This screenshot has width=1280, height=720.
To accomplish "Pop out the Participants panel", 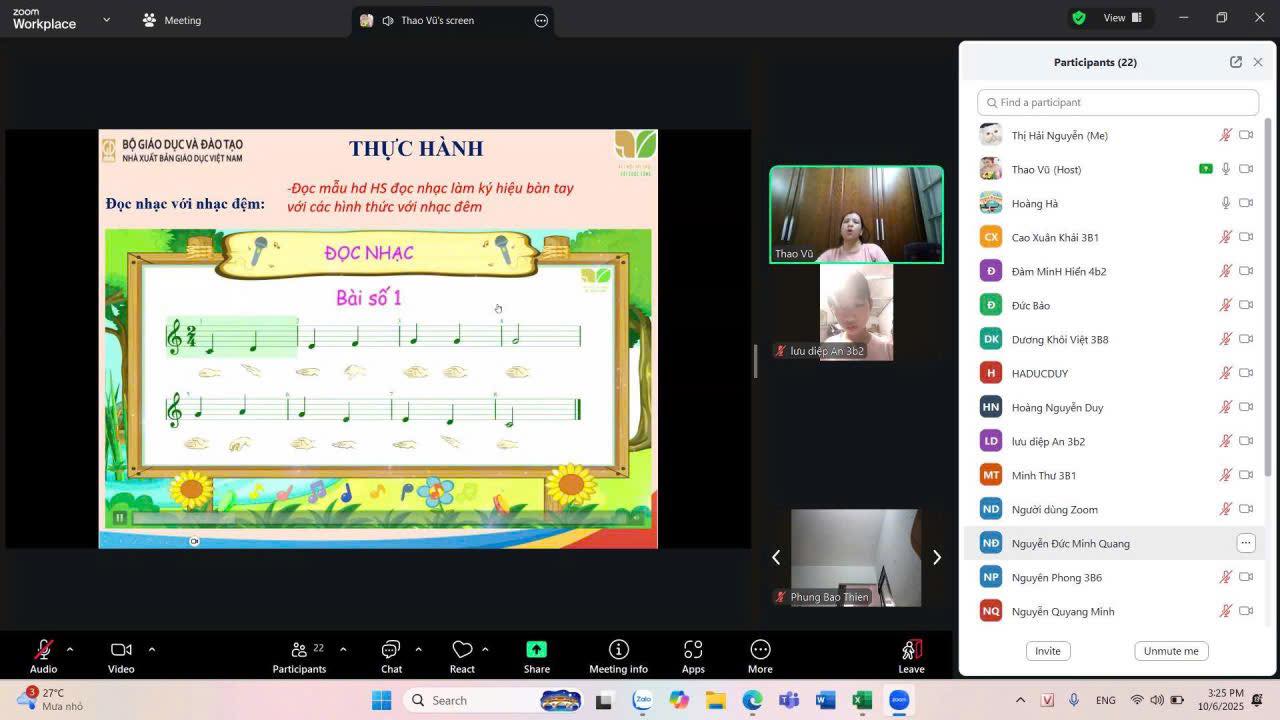I will [x=1236, y=62].
